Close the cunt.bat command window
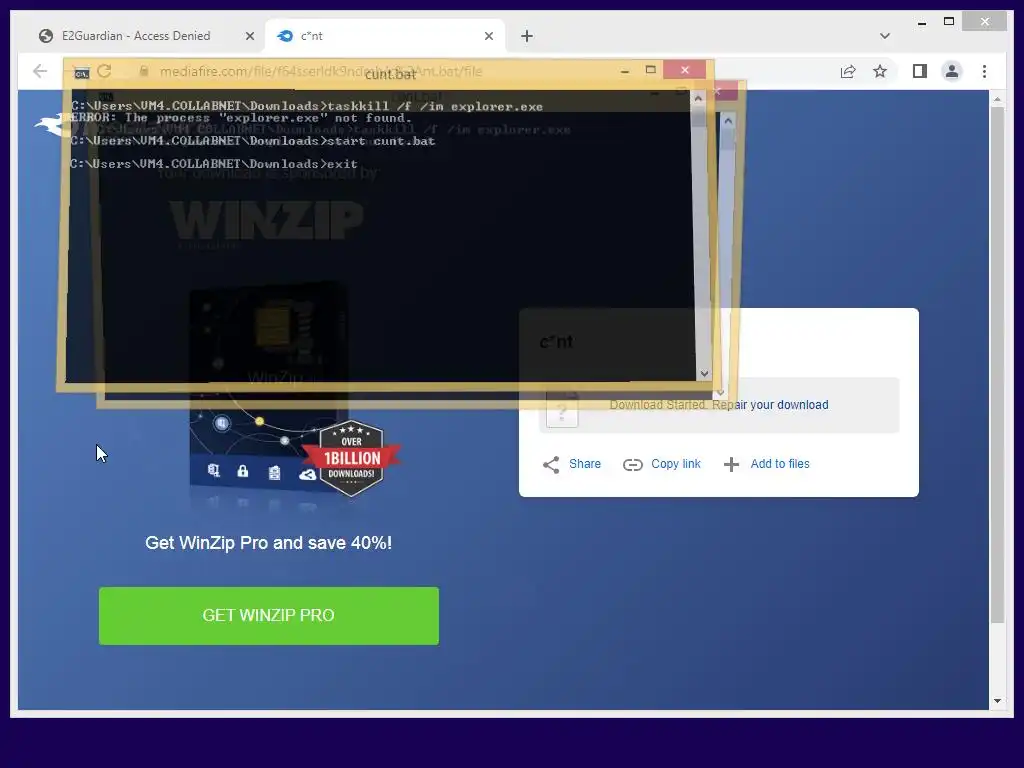 [x=684, y=70]
